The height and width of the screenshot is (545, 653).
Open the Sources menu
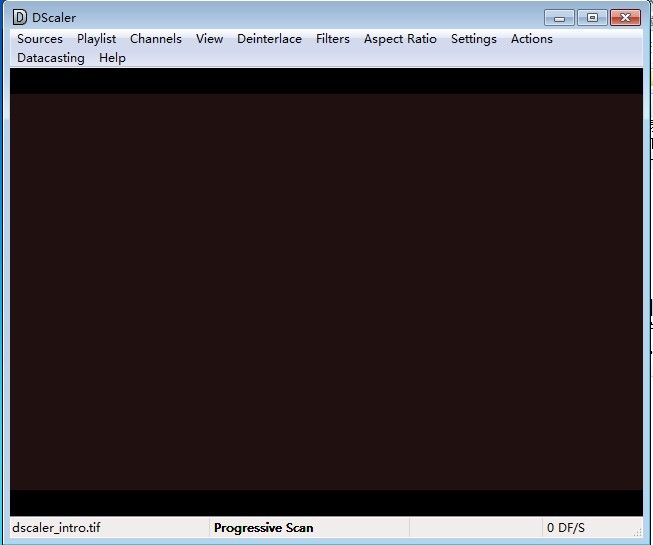click(40, 39)
